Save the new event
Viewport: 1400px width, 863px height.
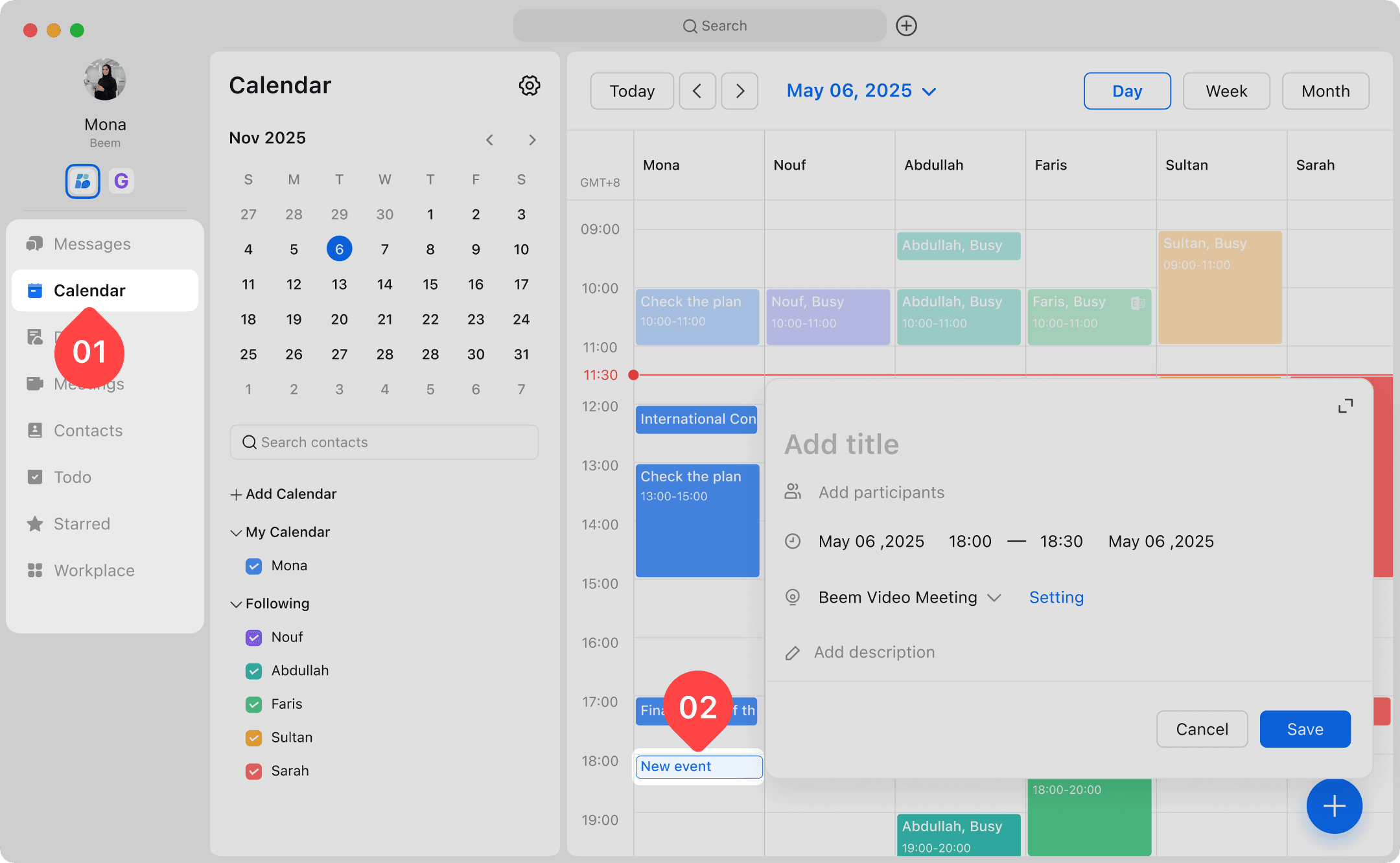pos(1305,730)
